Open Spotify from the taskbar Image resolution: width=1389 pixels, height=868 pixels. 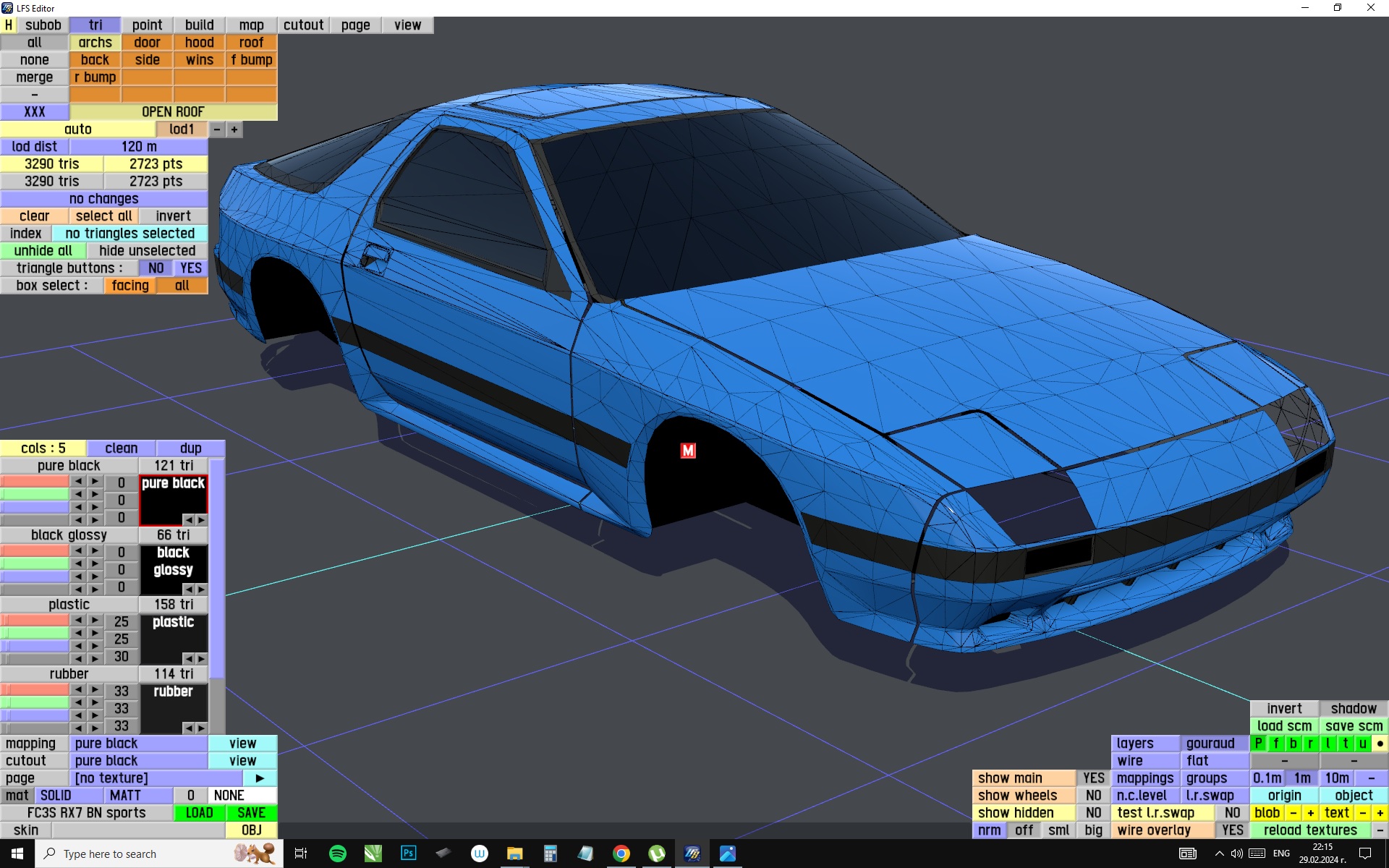337,854
